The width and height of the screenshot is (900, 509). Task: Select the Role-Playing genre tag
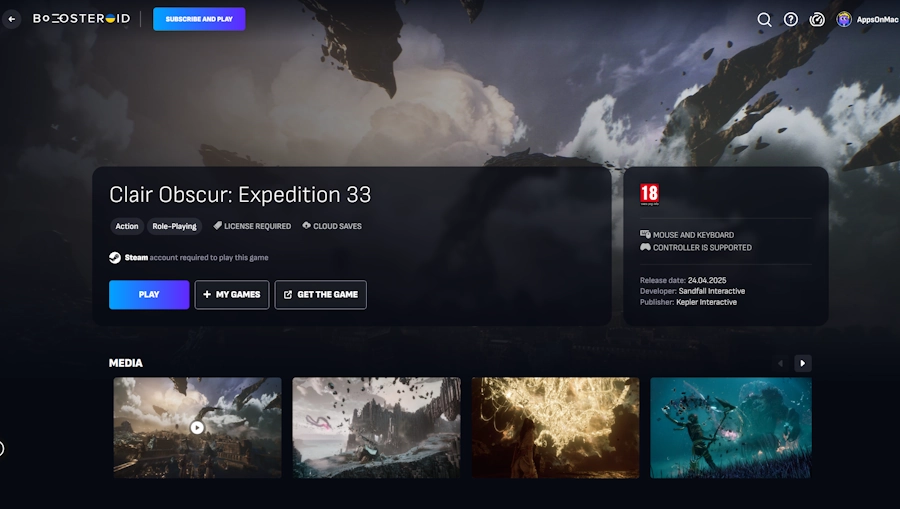point(174,226)
